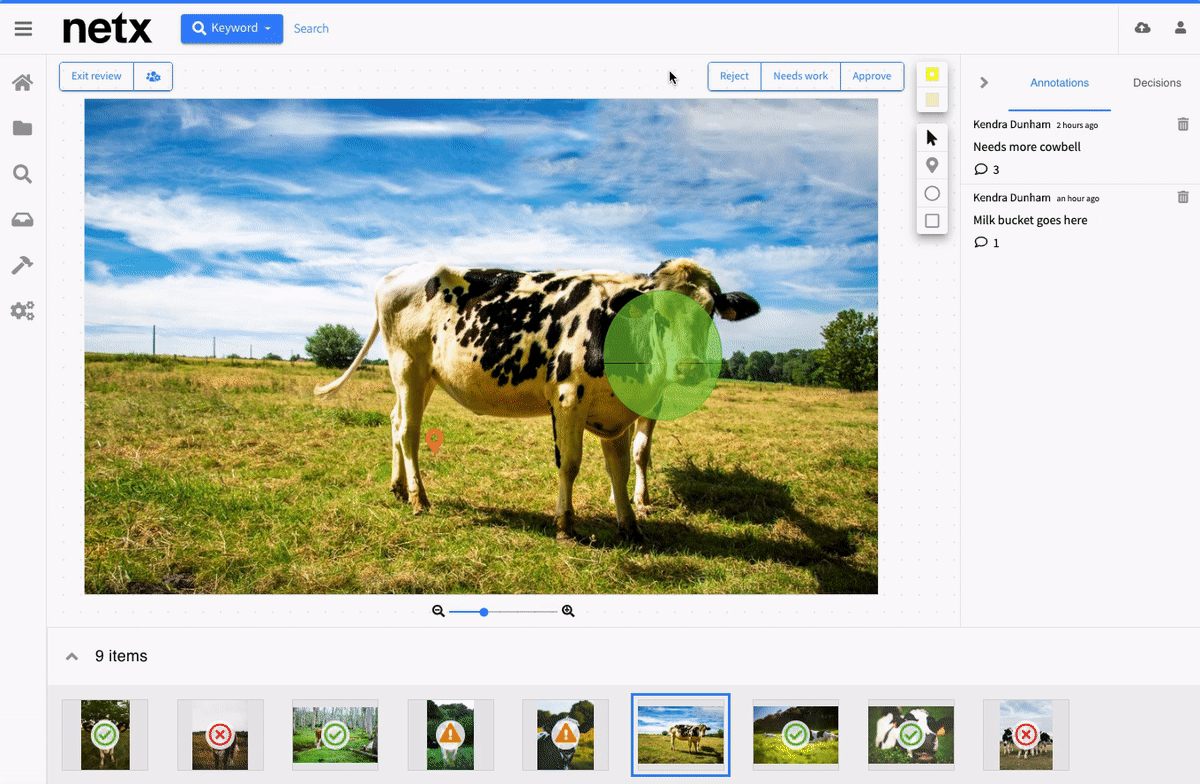Select the last thumbnail with rejected mark
Screen dimensions: 1200x784
pyautogui.click(x=1025, y=735)
